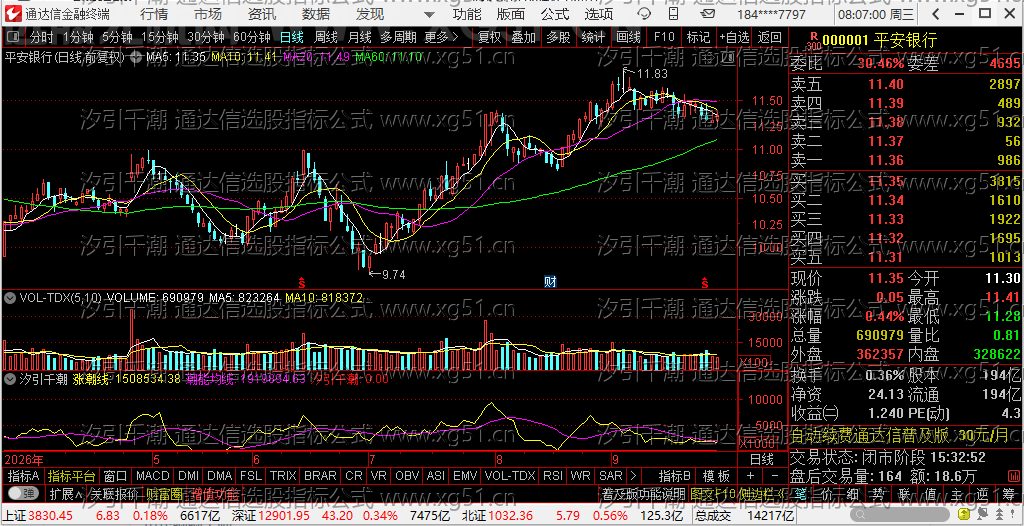Open the 选项 menu
1024x526 pixels.
coord(599,14)
